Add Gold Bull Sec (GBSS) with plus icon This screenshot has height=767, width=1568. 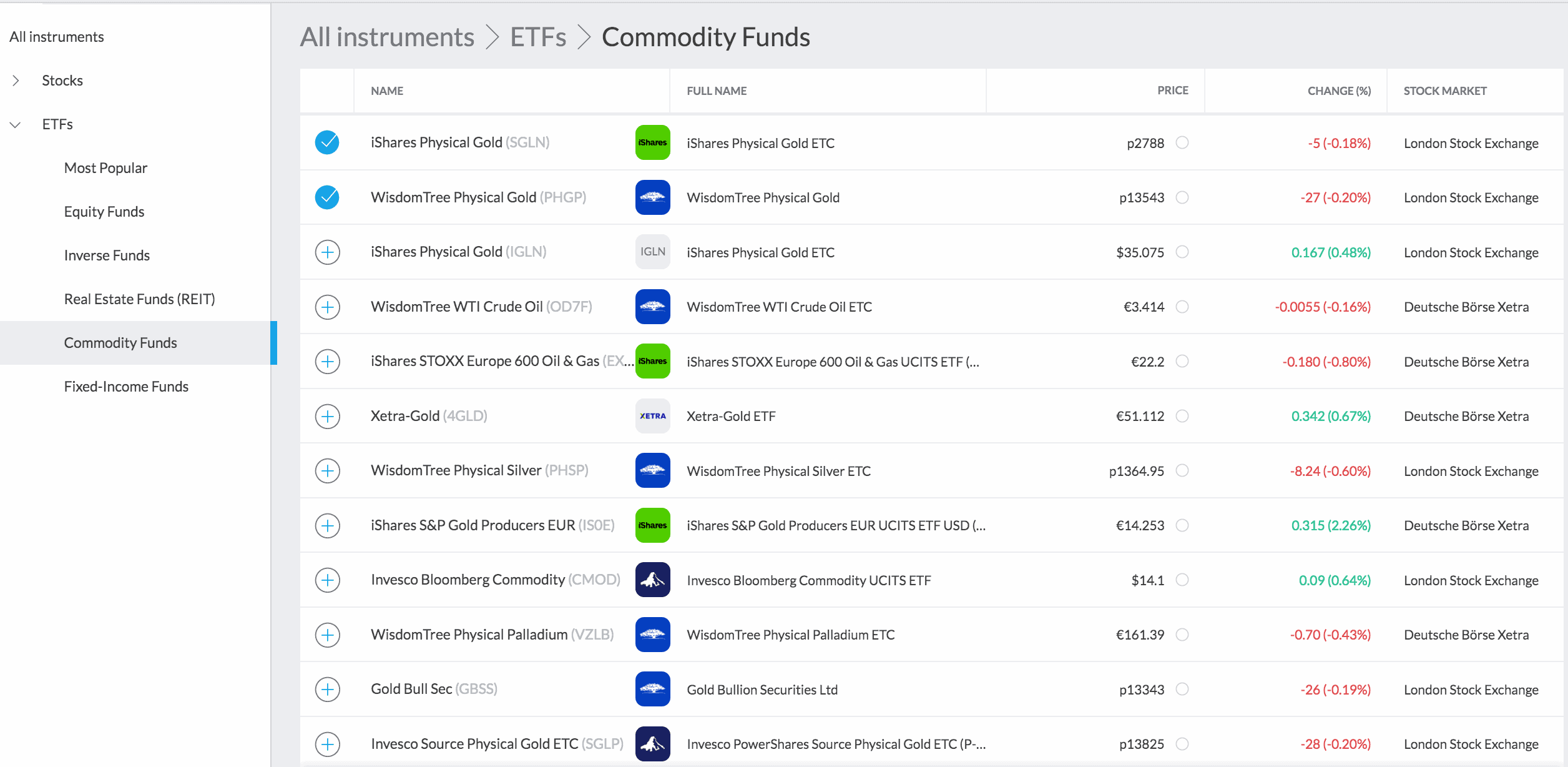point(327,690)
